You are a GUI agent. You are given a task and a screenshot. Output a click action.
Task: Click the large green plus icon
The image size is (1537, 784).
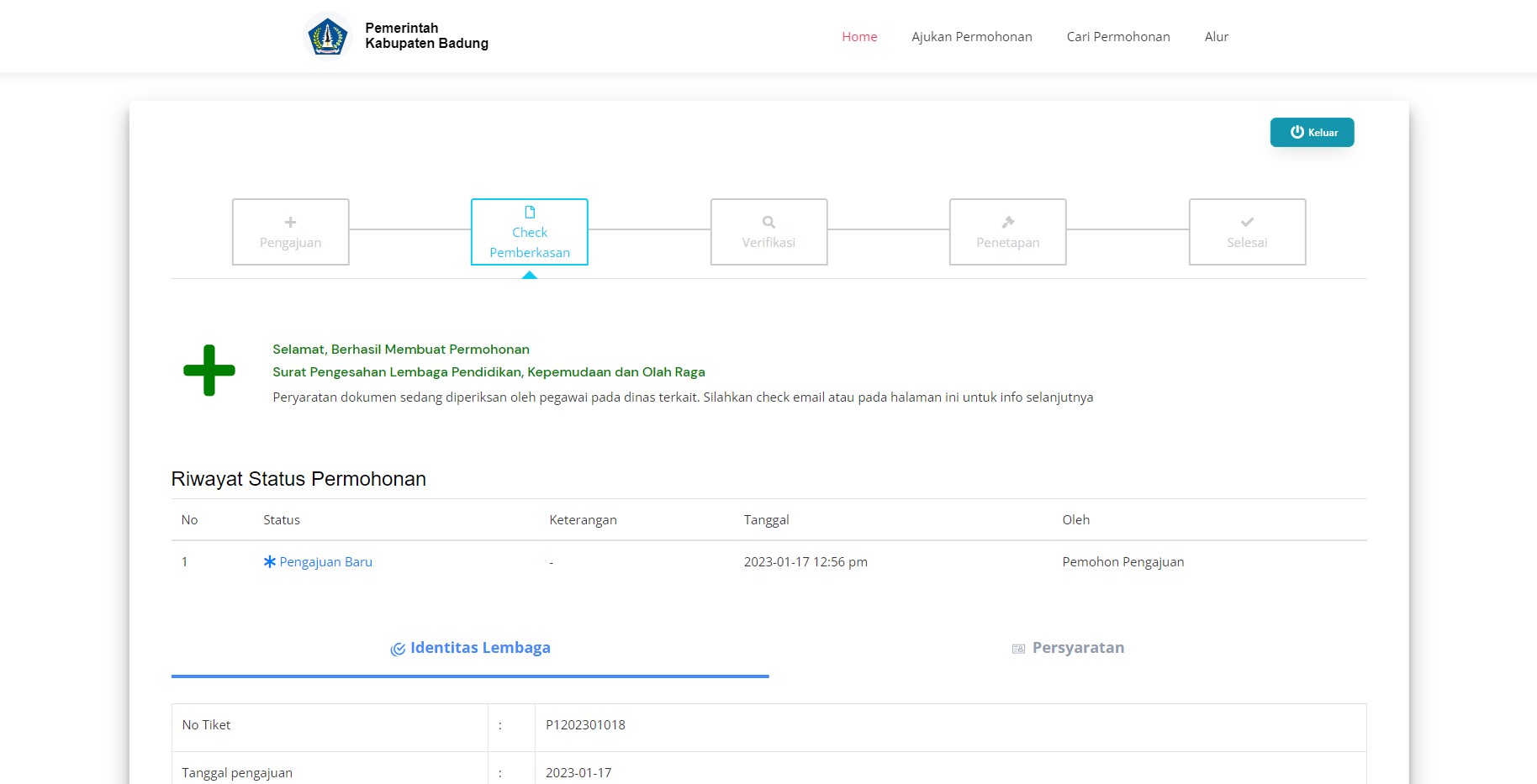209,371
